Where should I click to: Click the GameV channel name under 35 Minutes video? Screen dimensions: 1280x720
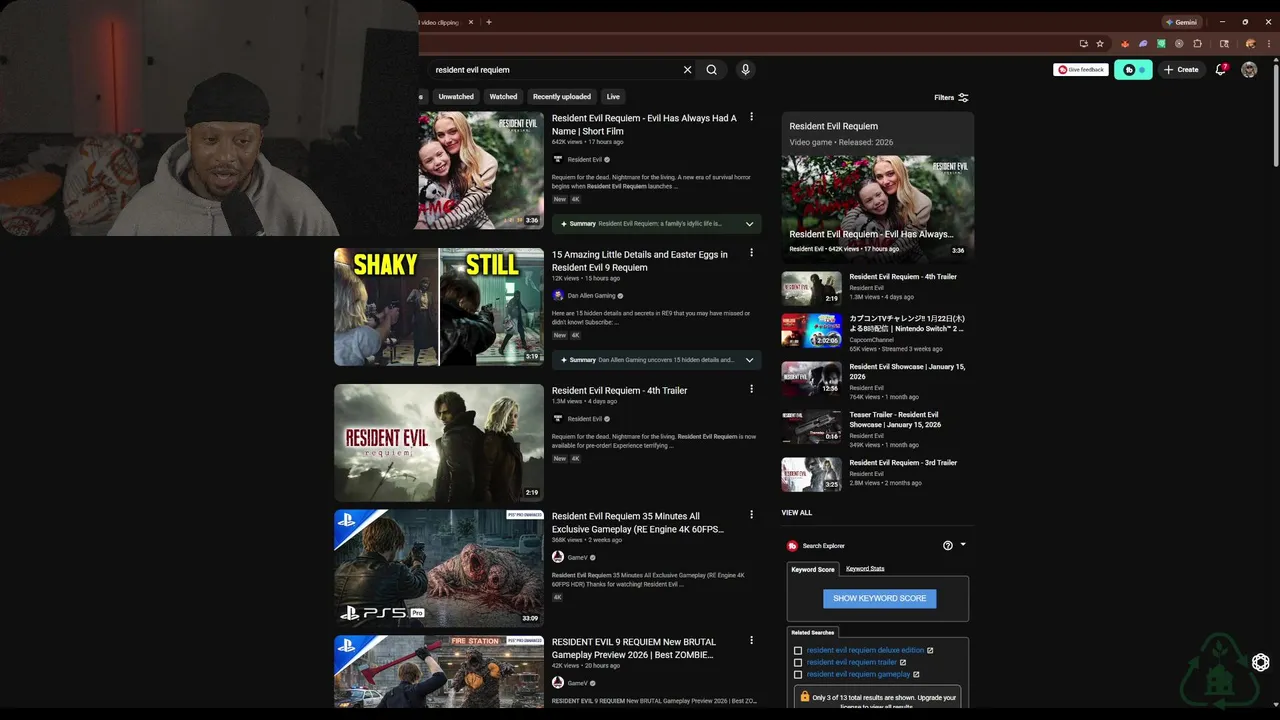point(577,557)
